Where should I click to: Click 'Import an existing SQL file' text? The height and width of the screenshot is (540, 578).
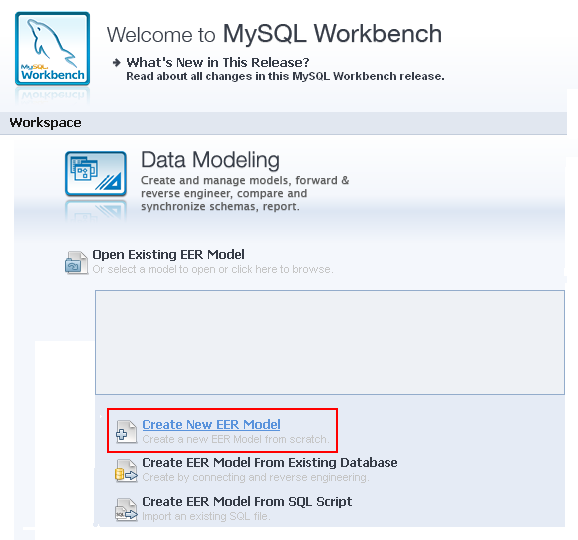[x=206, y=516]
